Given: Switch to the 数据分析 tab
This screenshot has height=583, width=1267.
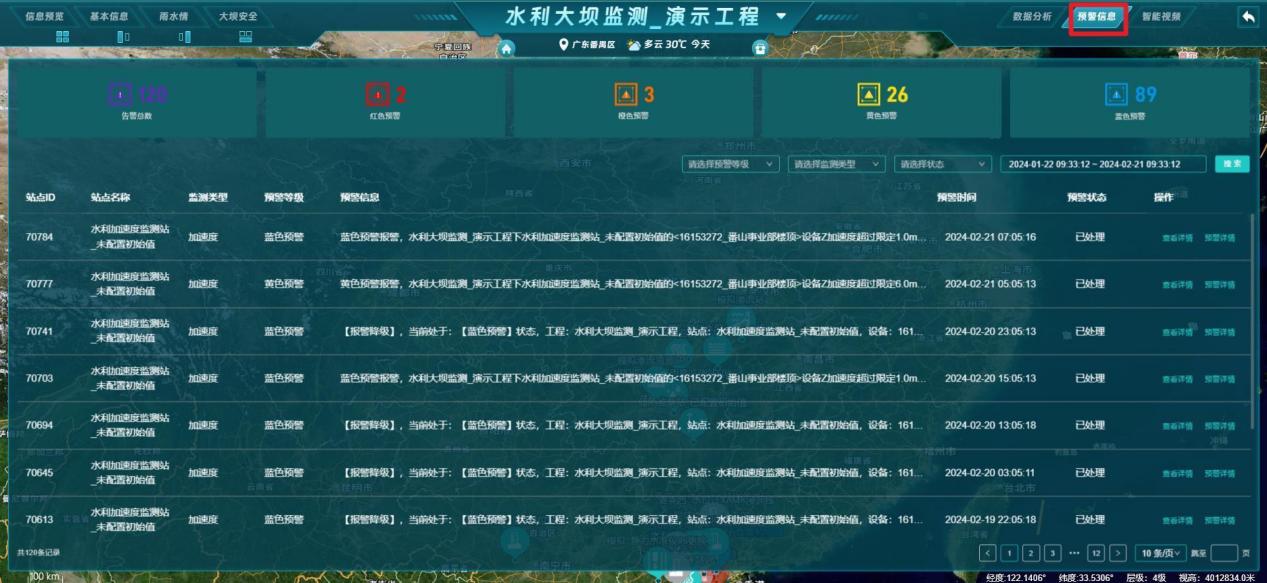Looking at the screenshot, I should (1033, 16).
